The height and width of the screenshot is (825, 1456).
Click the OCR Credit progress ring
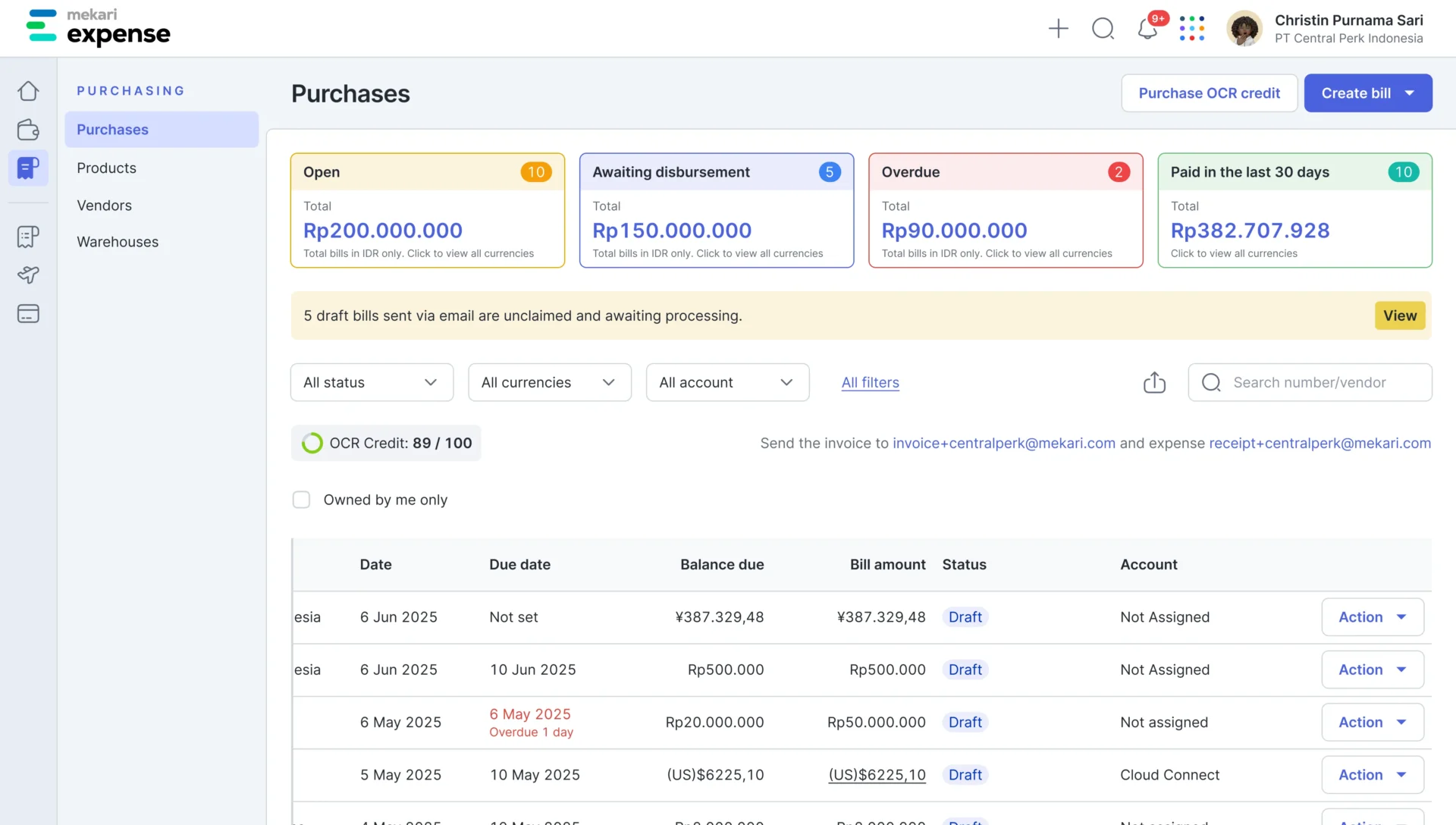312,443
